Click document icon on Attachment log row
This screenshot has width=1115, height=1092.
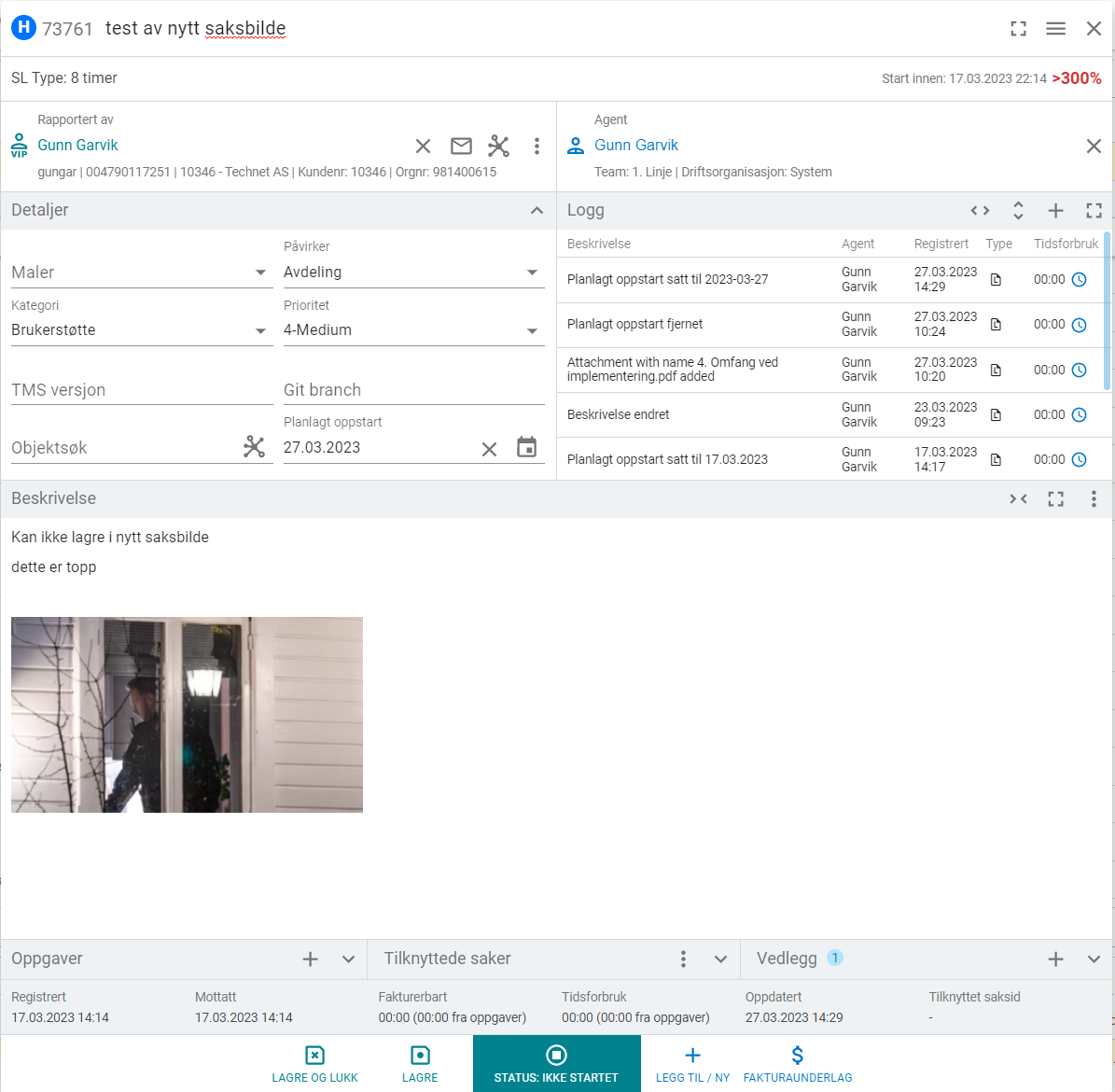[997, 370]
